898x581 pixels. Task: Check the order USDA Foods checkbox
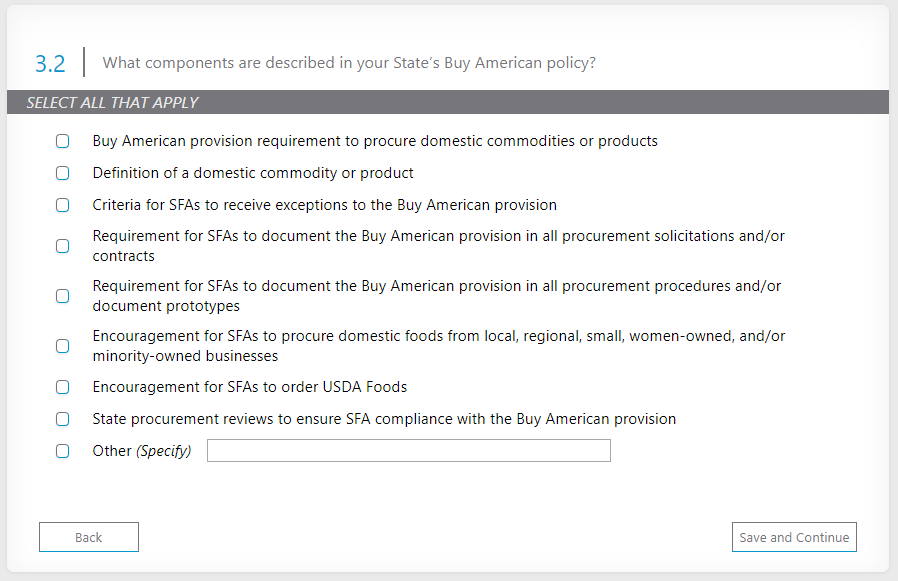tap(63, 387)
